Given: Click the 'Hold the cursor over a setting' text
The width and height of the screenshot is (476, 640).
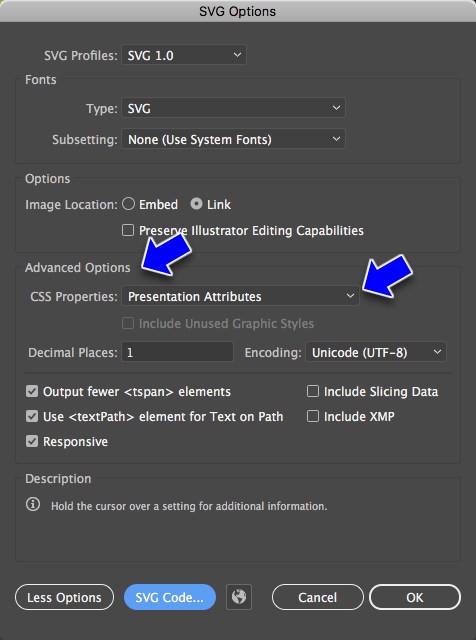Looking at the screenshot, I should [189, 506].
